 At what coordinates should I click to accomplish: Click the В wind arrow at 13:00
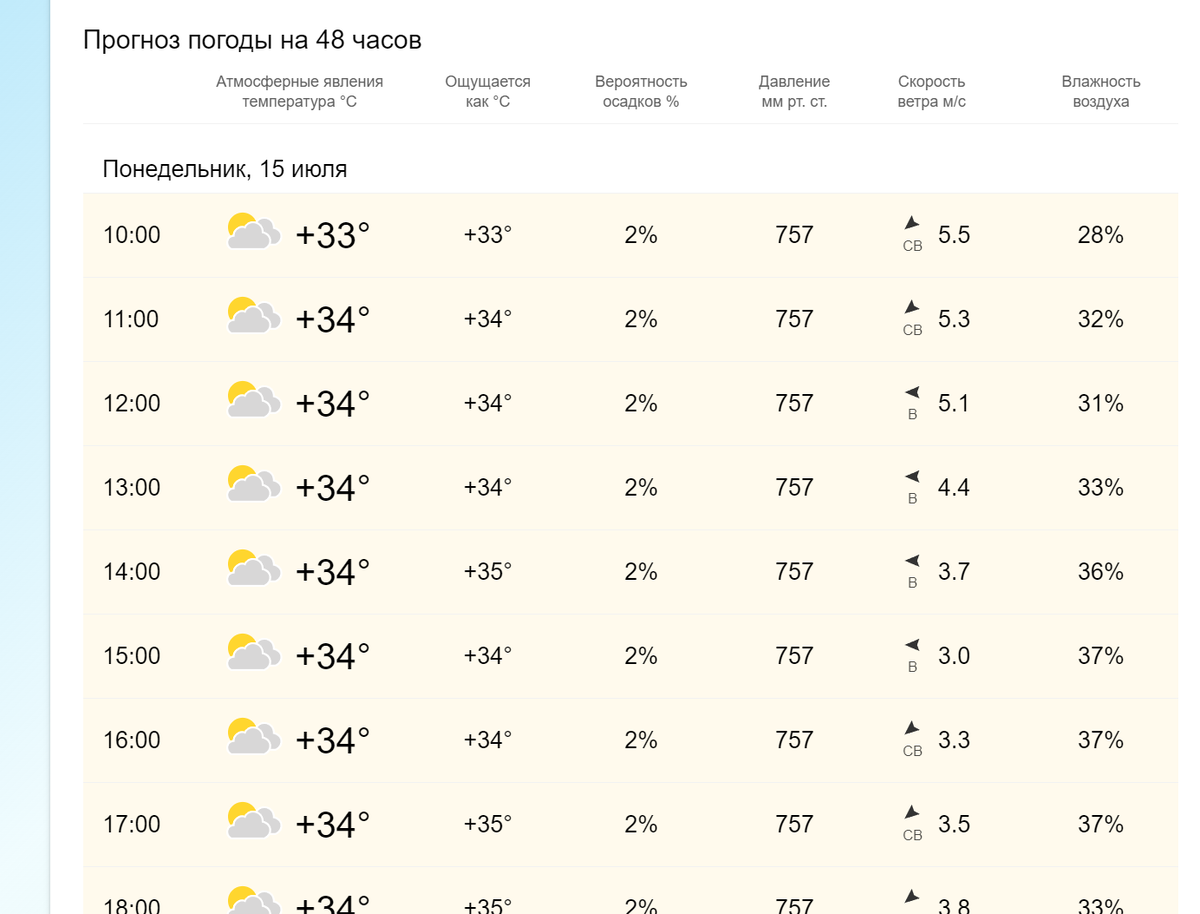912,476
